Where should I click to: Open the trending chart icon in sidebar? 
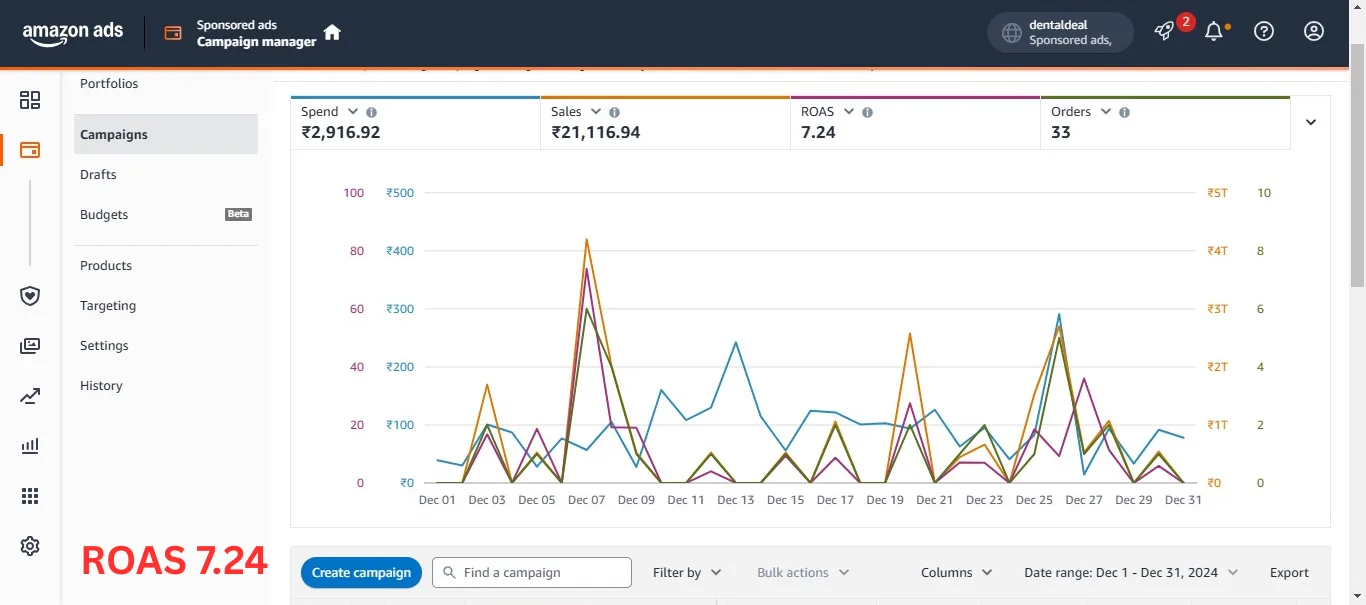[30, 397]
